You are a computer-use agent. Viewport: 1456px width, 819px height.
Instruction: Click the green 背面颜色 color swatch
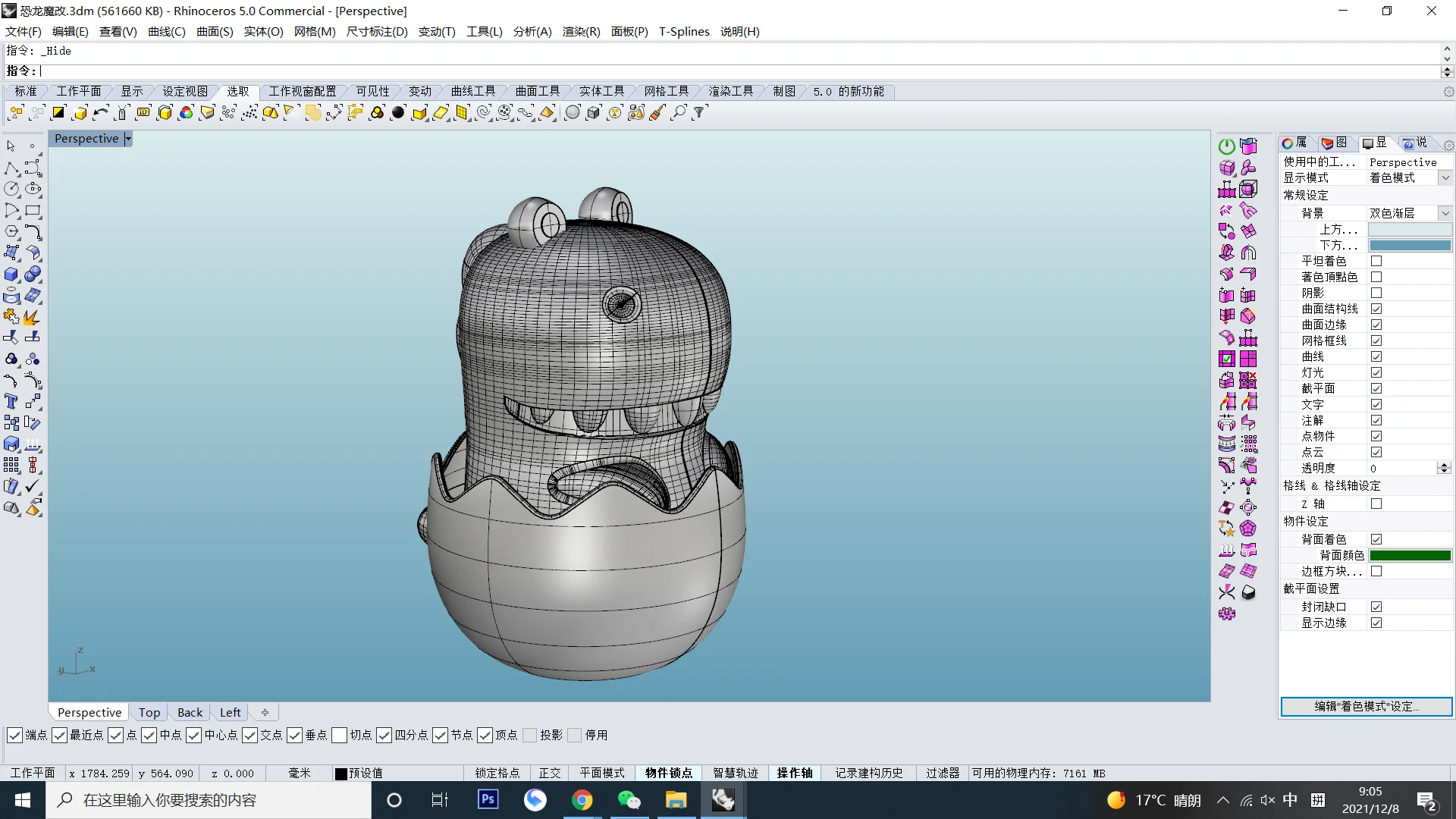pyautogui.click(x=1410, y=555)
